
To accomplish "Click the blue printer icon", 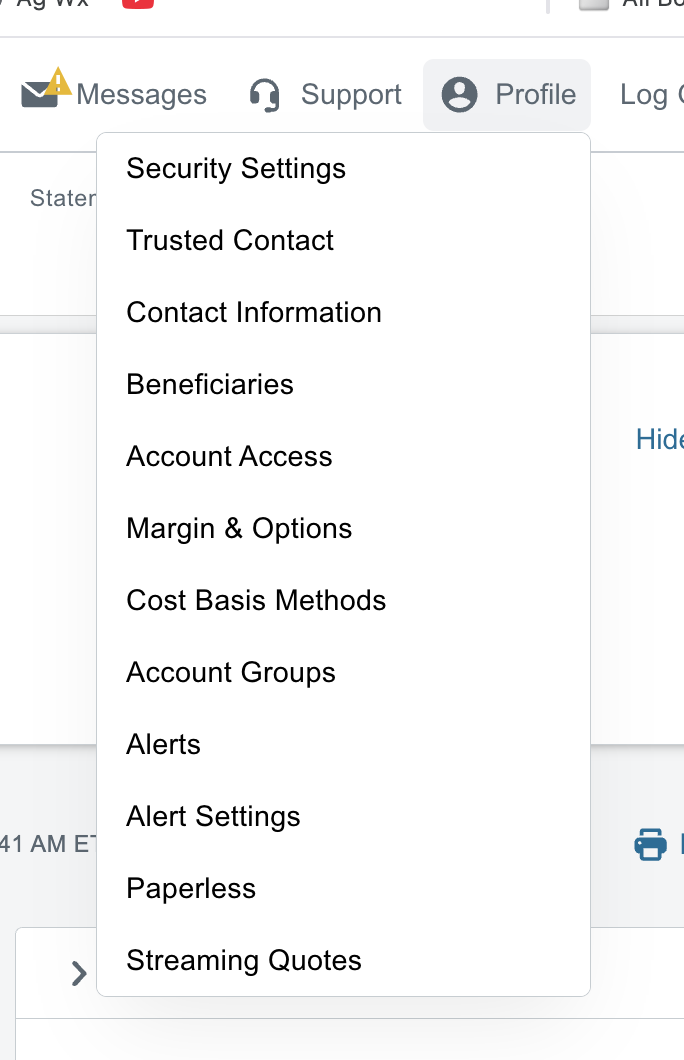I will pyautogui.click(x=651, y=845).
